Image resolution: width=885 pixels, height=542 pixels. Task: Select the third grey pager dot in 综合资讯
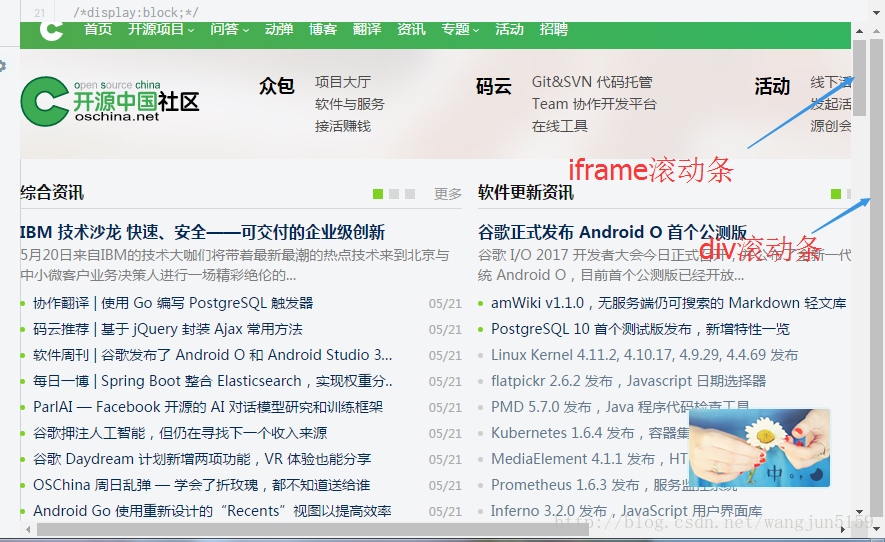click(410, 194)
